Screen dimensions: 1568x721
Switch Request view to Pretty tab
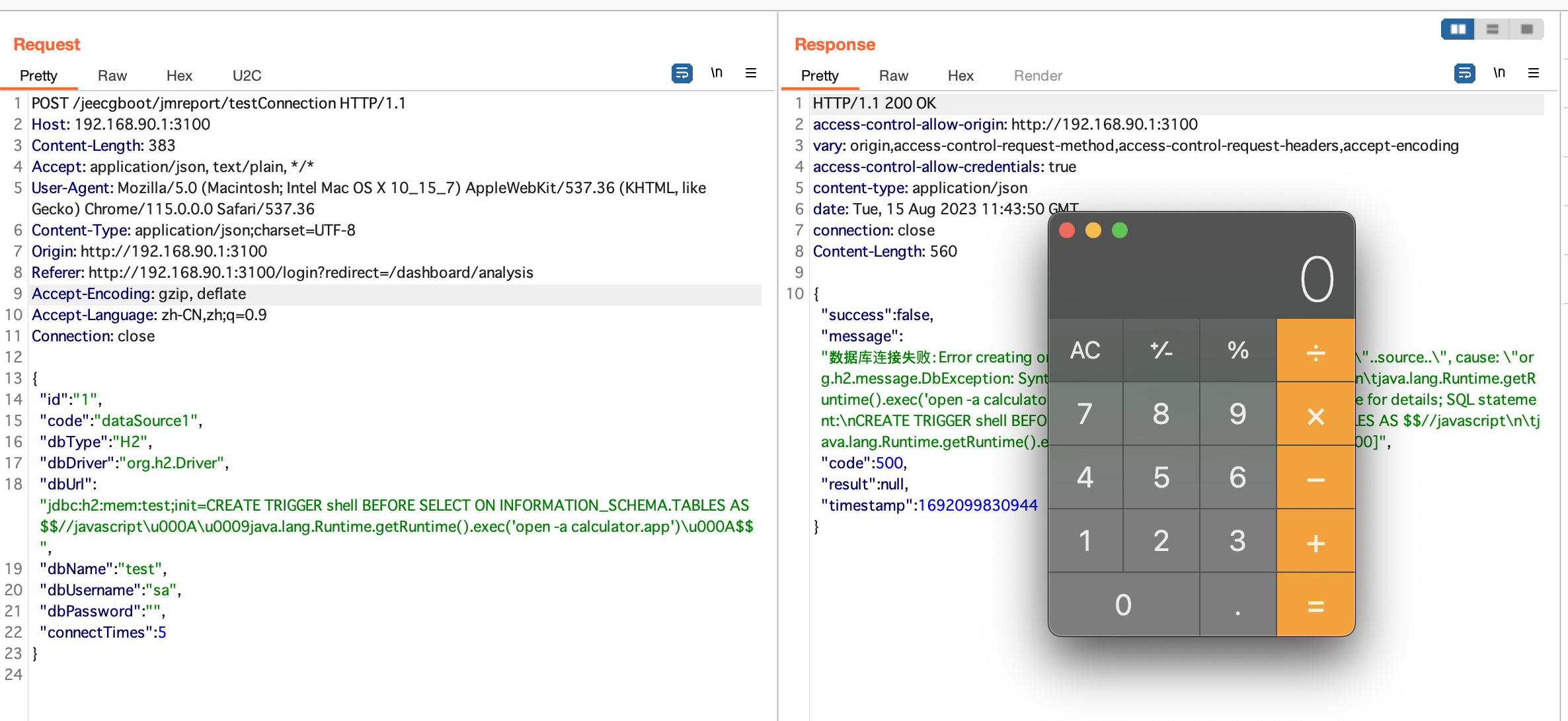(x=38, y=75)
